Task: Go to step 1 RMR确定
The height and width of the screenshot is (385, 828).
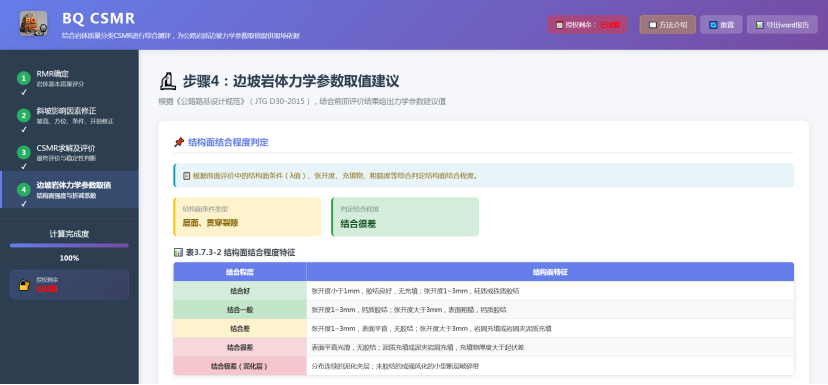Action: tap(69, 79)
